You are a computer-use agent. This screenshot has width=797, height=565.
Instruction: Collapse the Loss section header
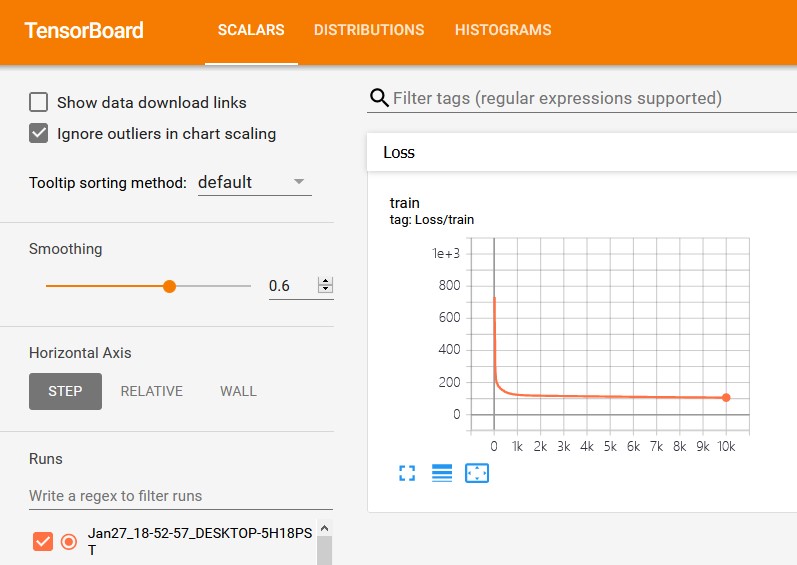point(581,152)
